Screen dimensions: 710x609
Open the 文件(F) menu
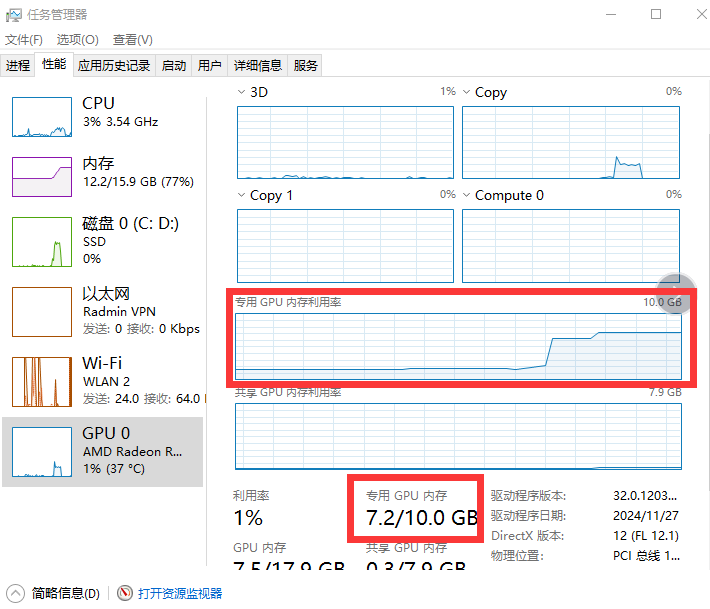24,39
